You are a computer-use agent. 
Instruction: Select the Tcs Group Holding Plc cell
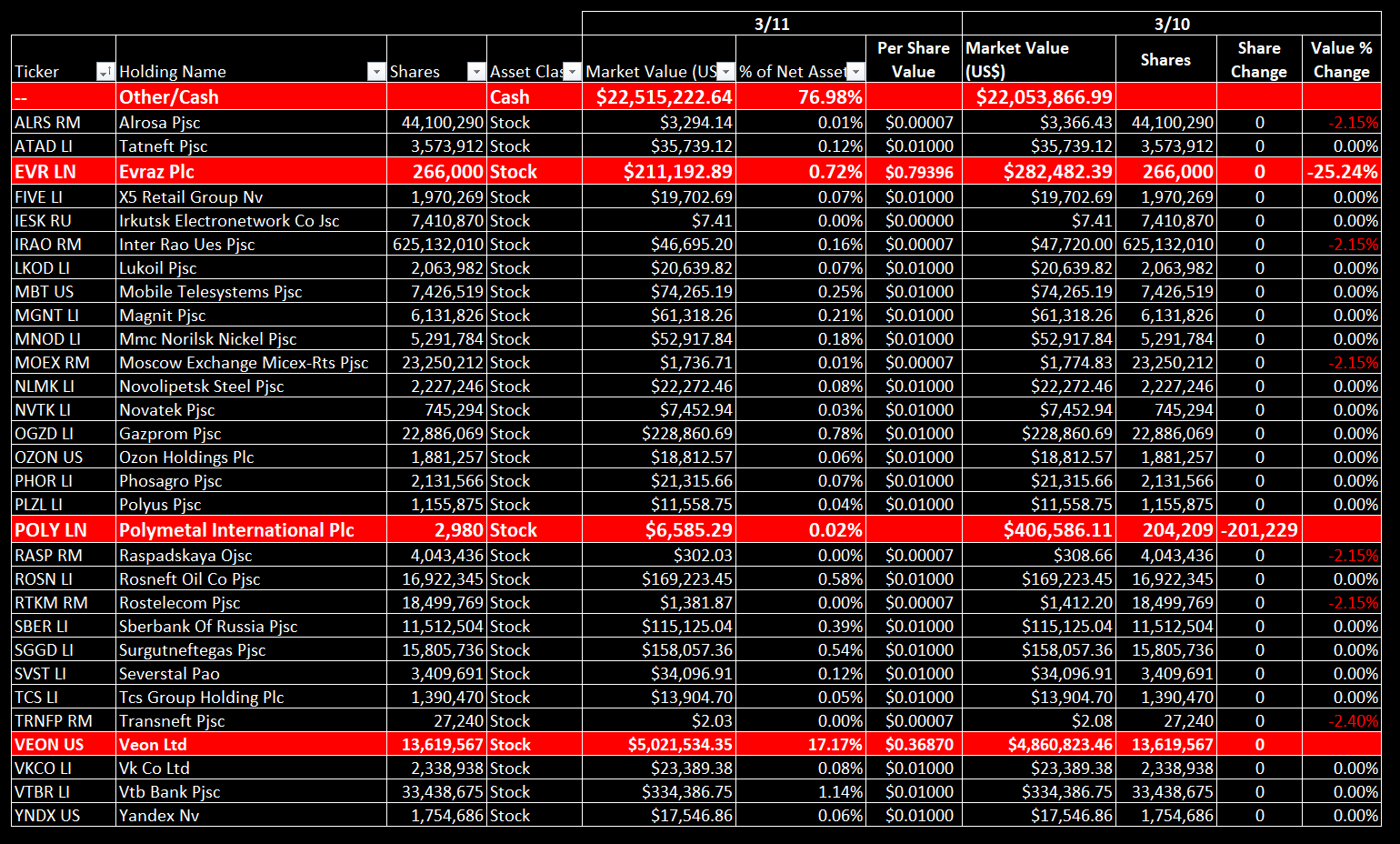tap(252, 698)
